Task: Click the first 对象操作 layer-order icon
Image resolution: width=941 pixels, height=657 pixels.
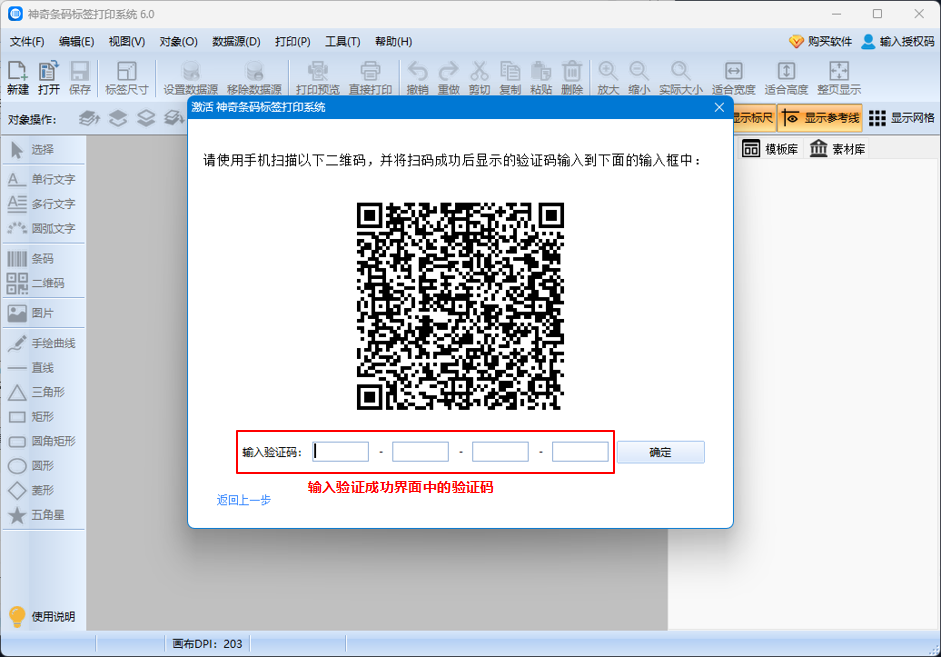Action: (89, 118)
